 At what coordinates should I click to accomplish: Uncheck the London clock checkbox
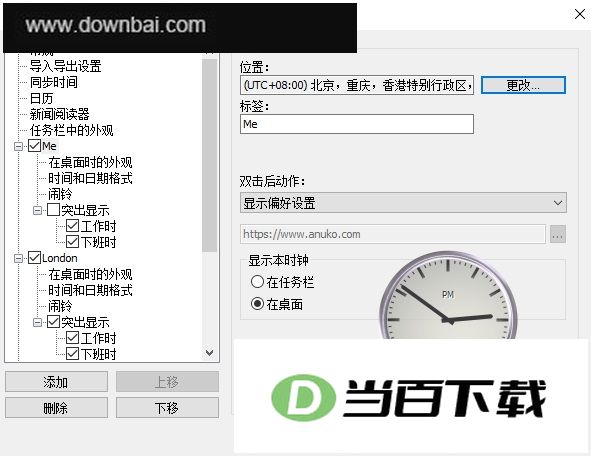[x=34, y=258]
